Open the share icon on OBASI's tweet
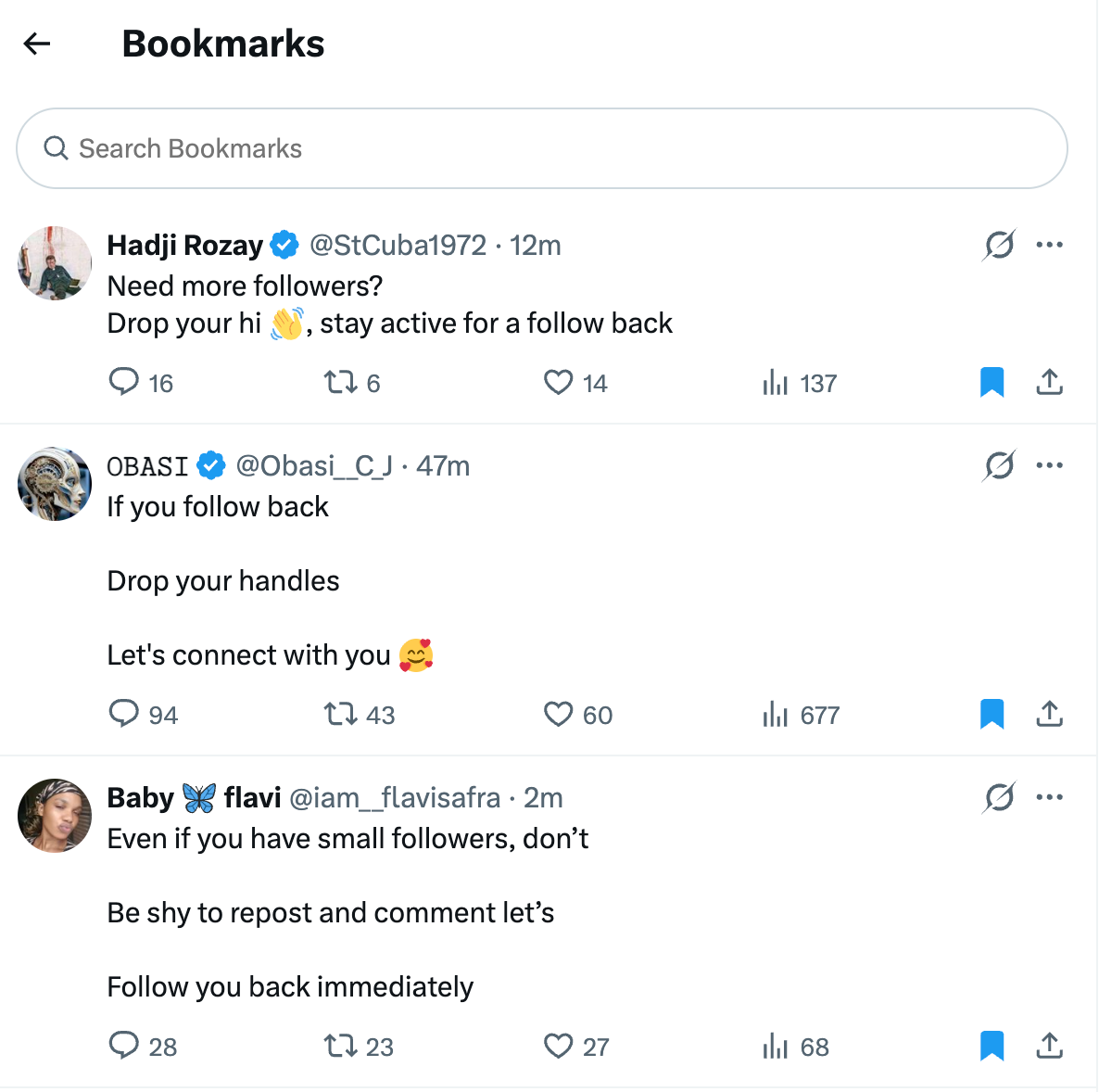 coord(1049,714)
